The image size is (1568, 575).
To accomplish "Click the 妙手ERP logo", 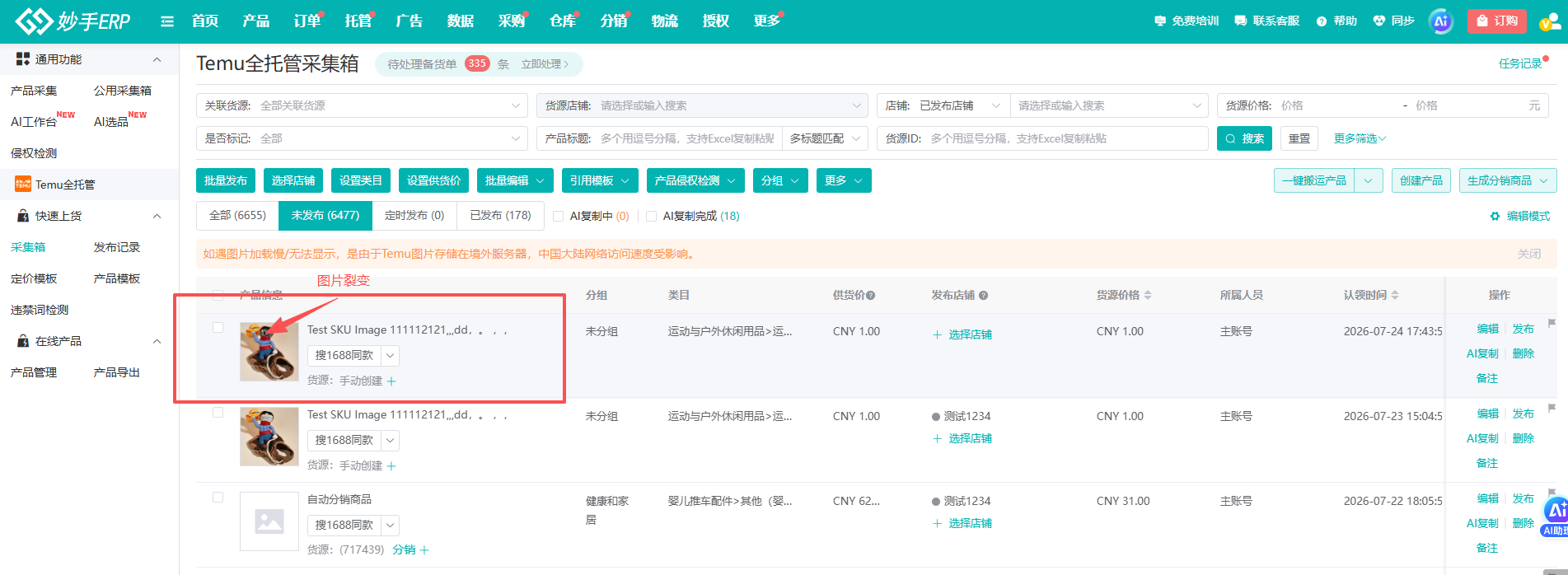I will (x=73, y=21).
